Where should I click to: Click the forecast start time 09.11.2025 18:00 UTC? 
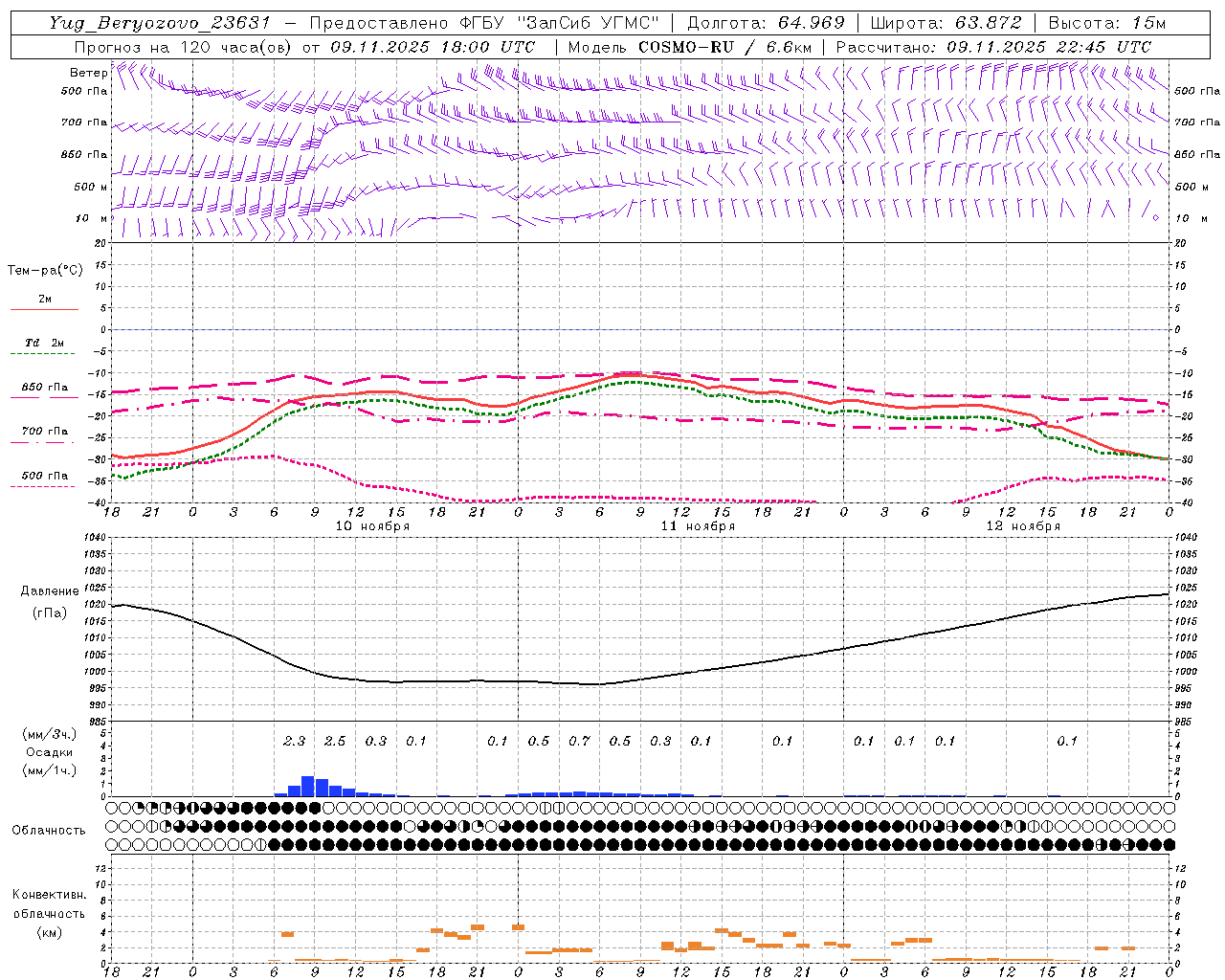(x=433, y=47)
